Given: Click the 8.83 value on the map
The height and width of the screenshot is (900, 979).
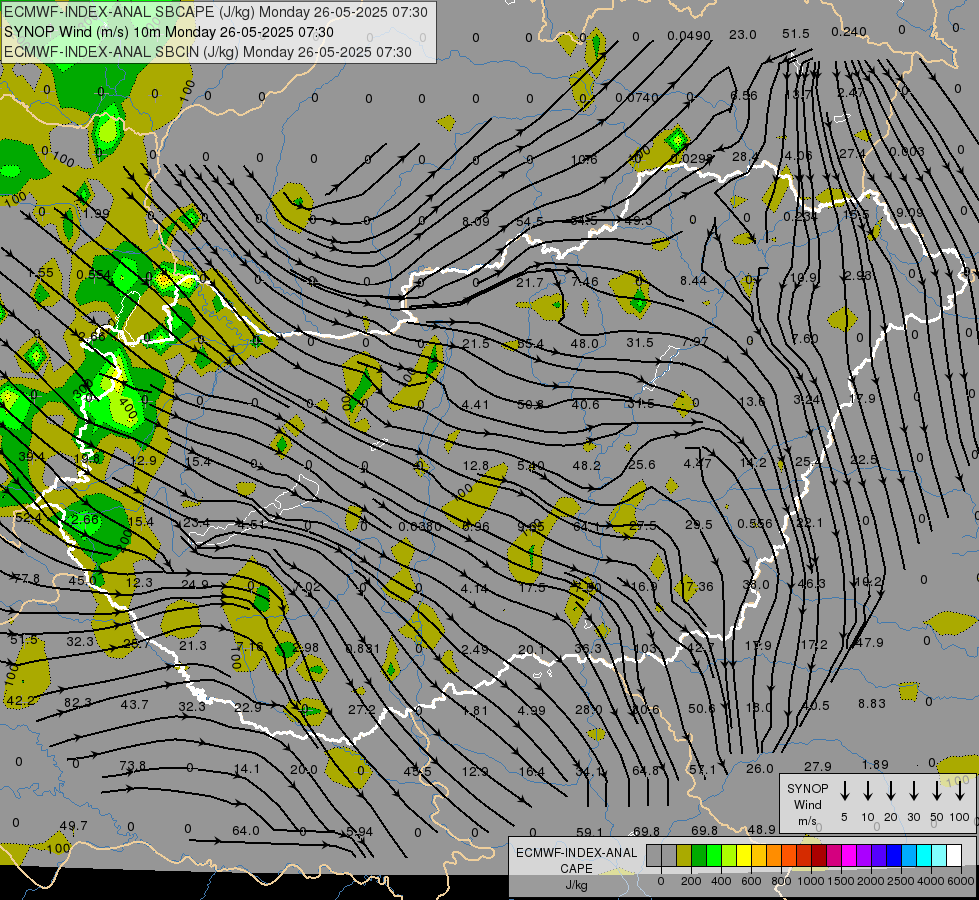Looking at the screenshot, I should click(872, 704).
